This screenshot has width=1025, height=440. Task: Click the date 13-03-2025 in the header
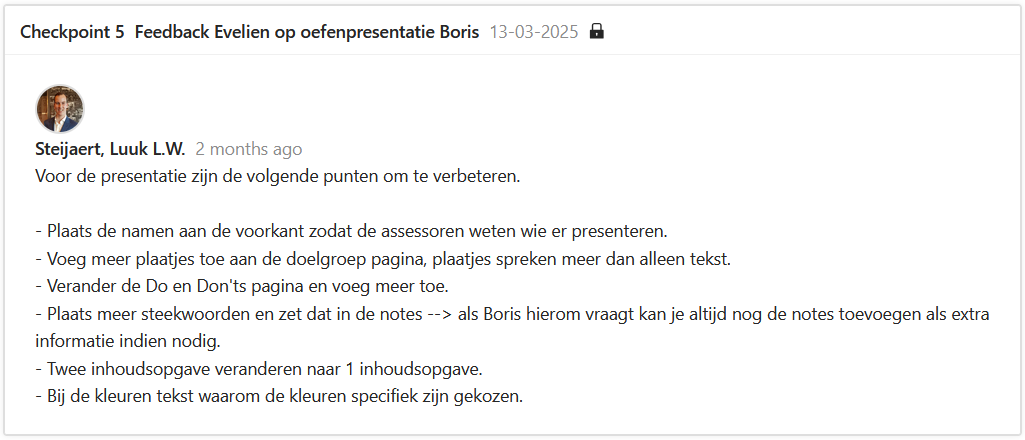(534, 31)
